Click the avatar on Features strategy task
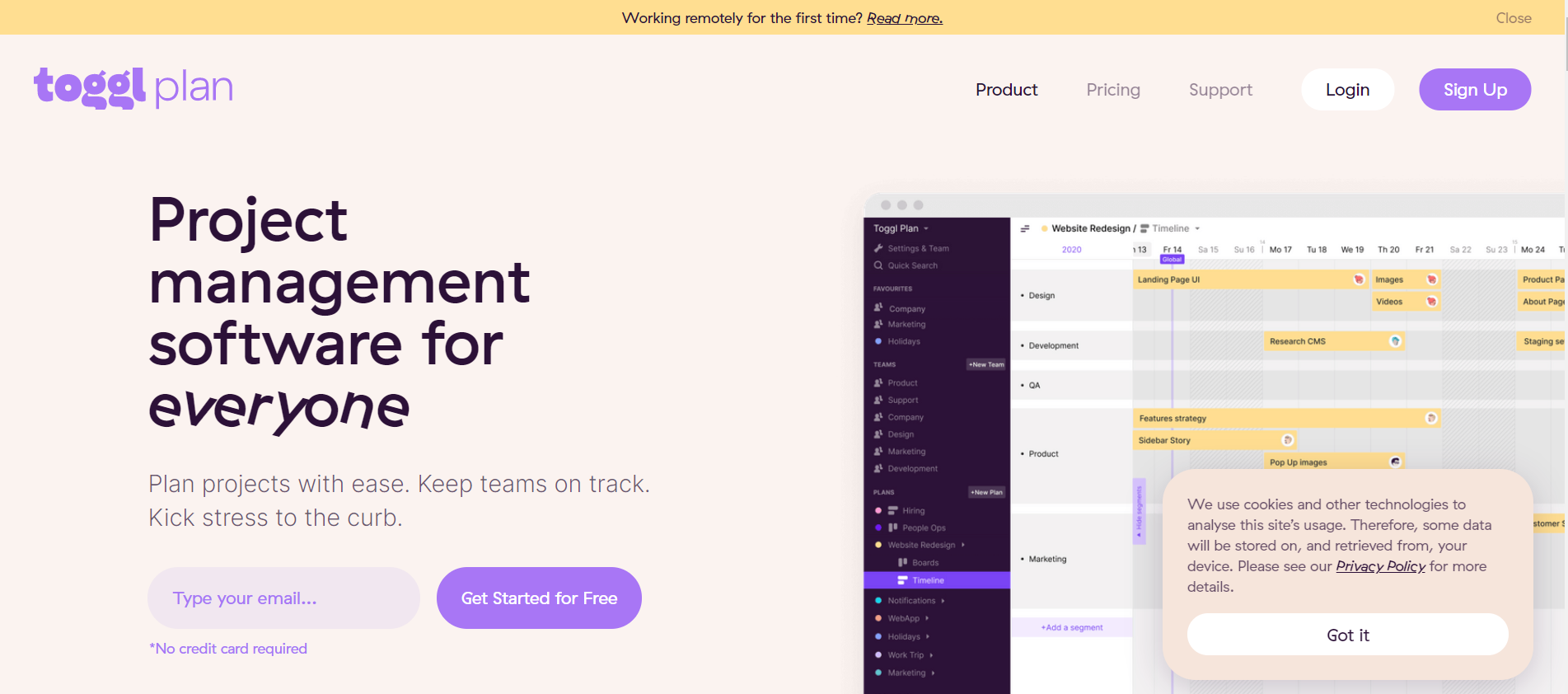 (x=1431, y=418)
